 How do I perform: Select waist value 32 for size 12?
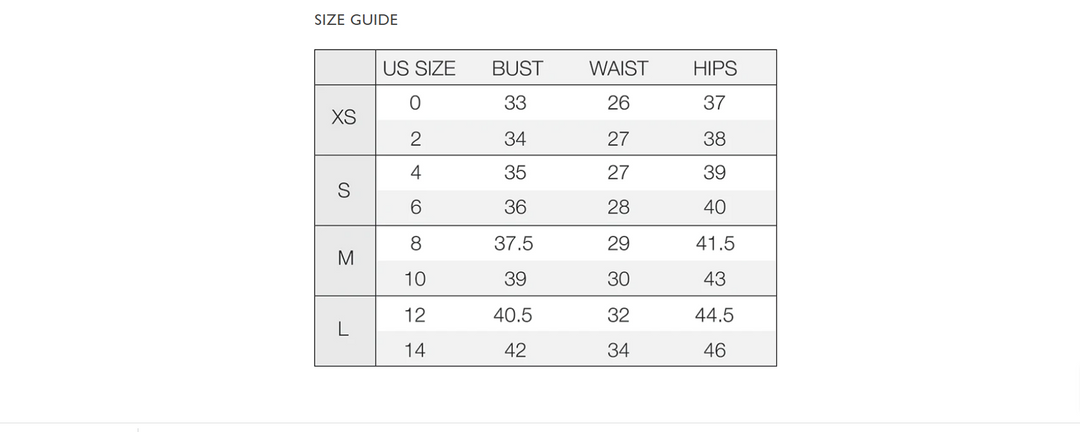[x=618, y=315]
